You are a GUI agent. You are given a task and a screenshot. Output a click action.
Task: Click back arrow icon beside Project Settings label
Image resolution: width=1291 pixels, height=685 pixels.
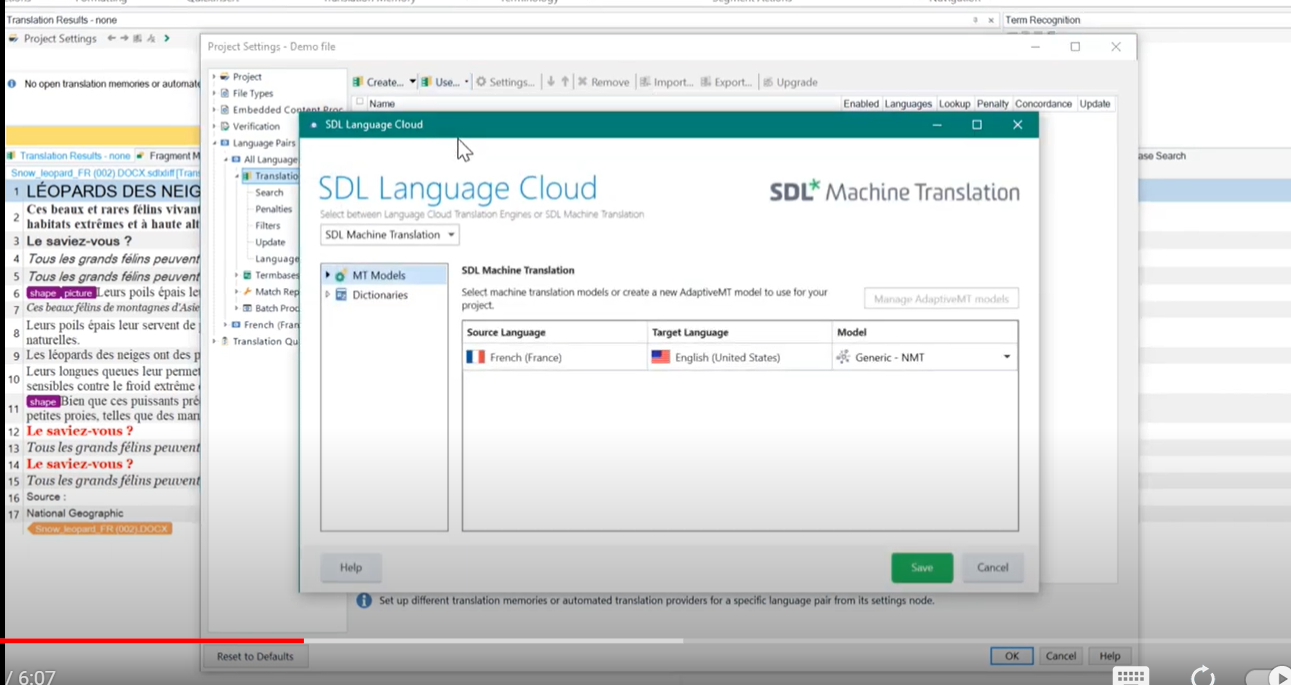112,38
